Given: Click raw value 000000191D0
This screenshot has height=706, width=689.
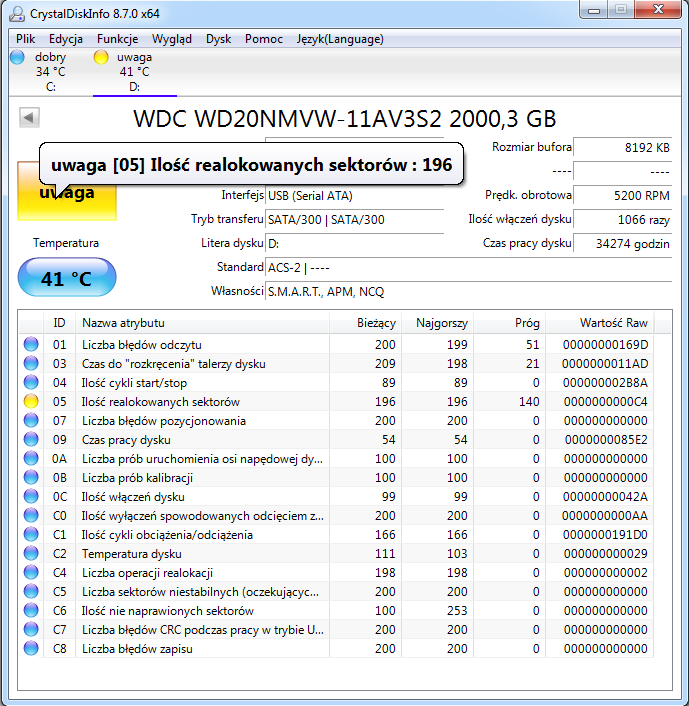Looking at the screenshot, I should point(605,534).
